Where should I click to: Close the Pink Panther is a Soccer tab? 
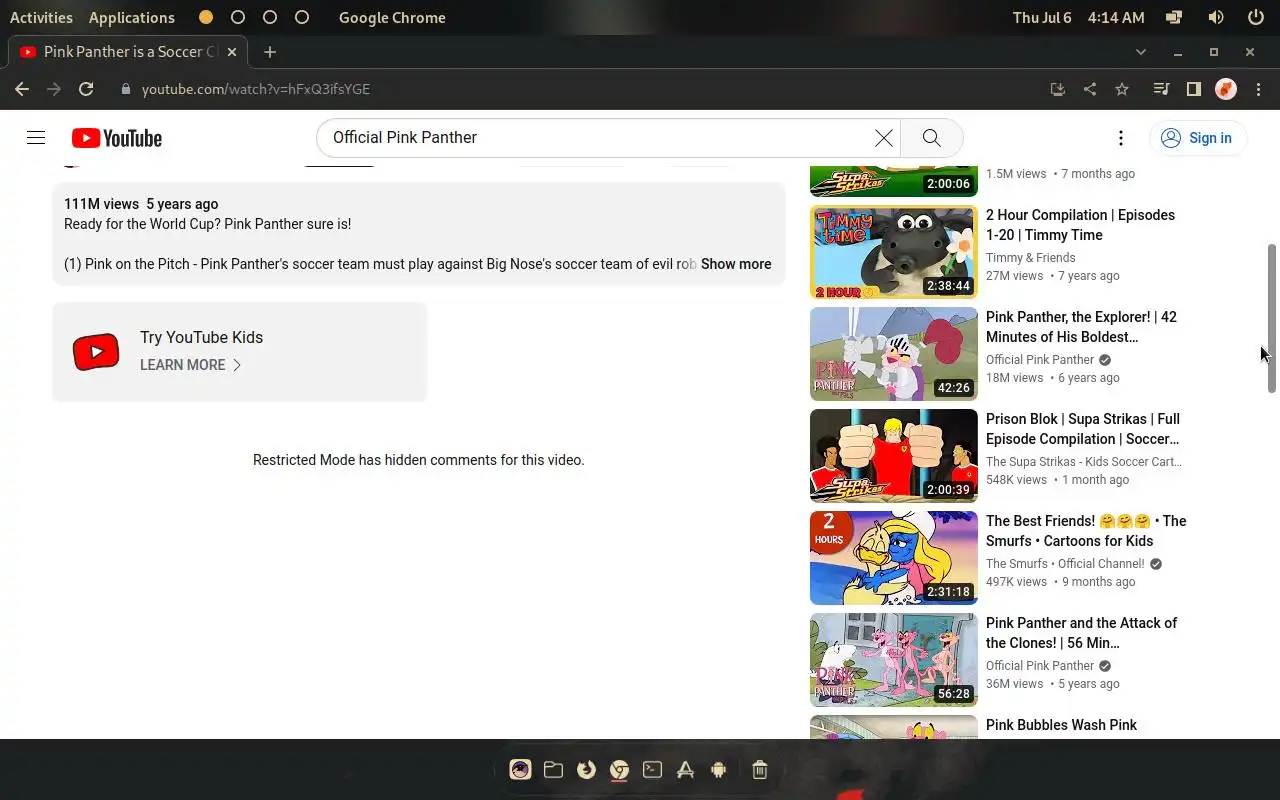click(x=232, y=52)
